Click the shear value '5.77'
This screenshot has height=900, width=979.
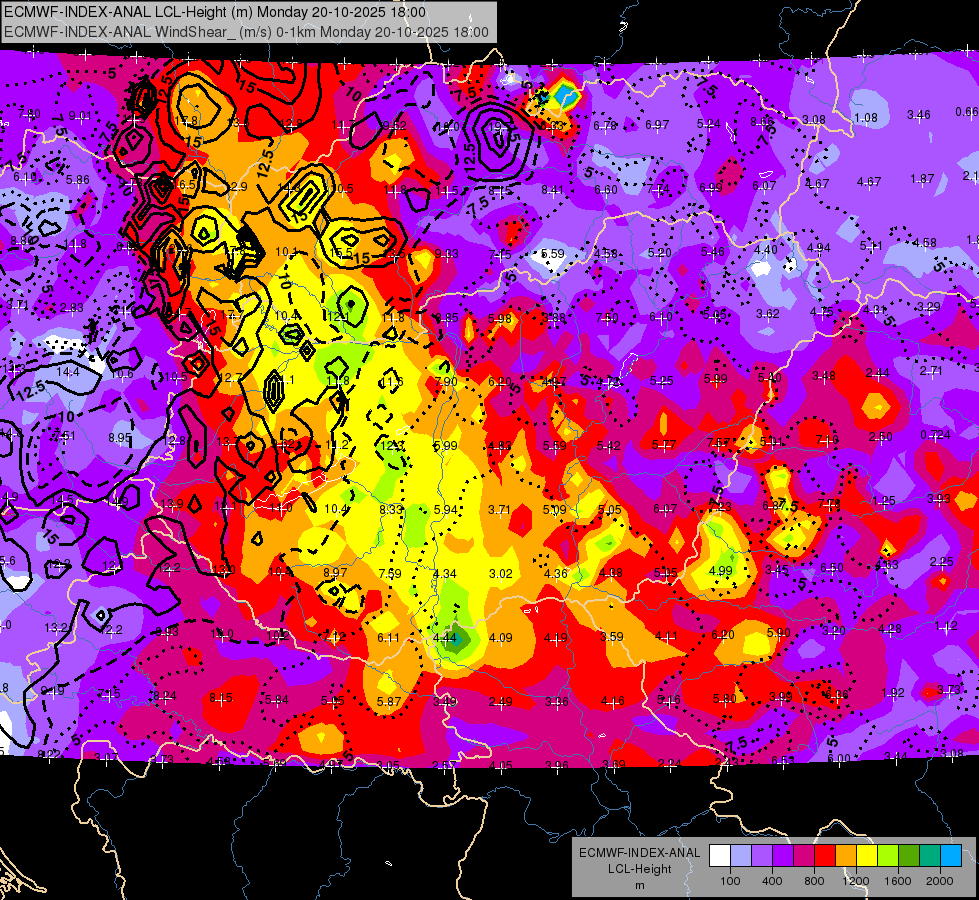tap(664, 445)
